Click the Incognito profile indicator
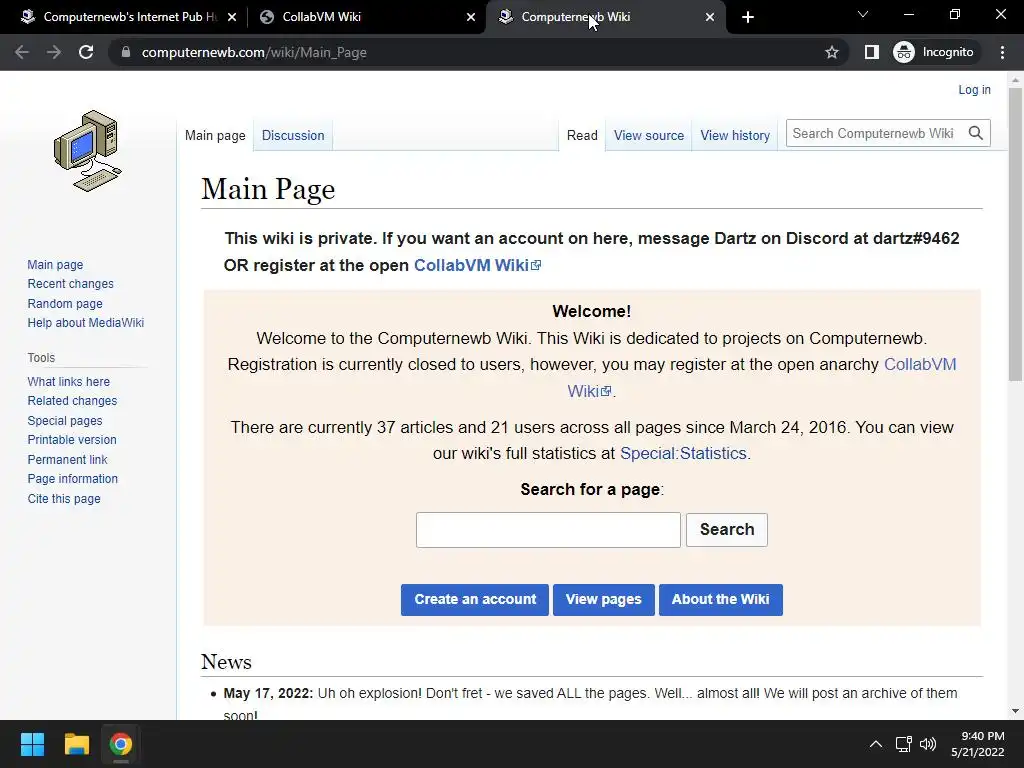Image resolution: width=1024 pixels, height=768 pixels. pos(934,52)
